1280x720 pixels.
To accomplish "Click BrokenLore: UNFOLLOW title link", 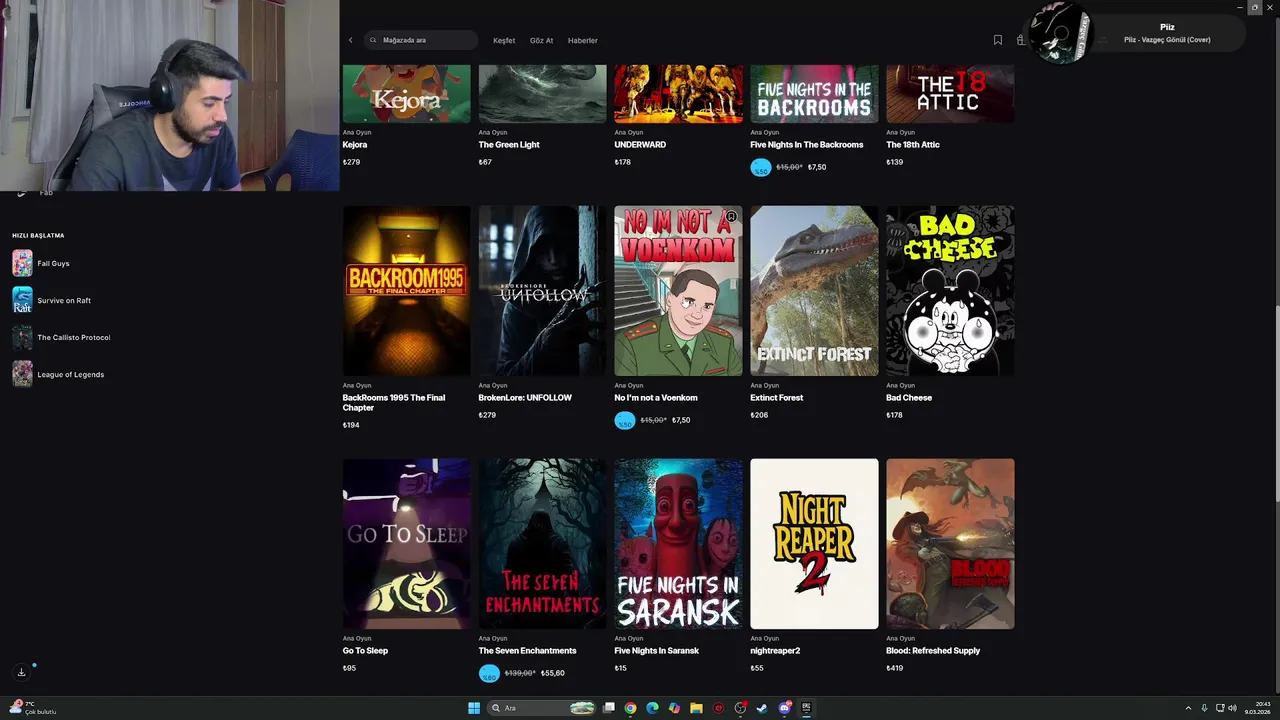I will point(525,398).
